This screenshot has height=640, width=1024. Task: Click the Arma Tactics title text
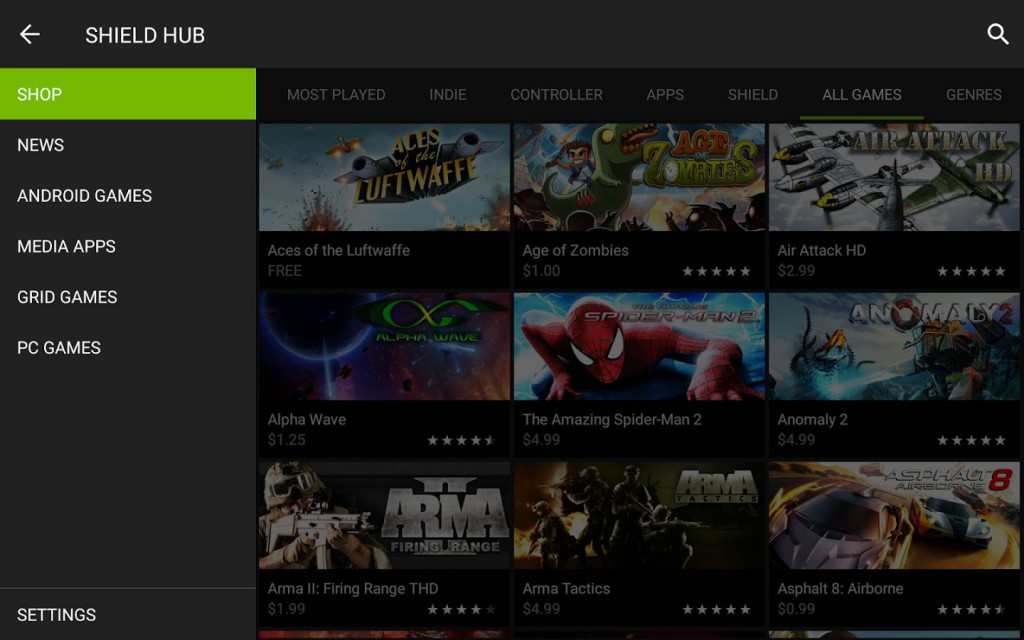pos(566,588)
